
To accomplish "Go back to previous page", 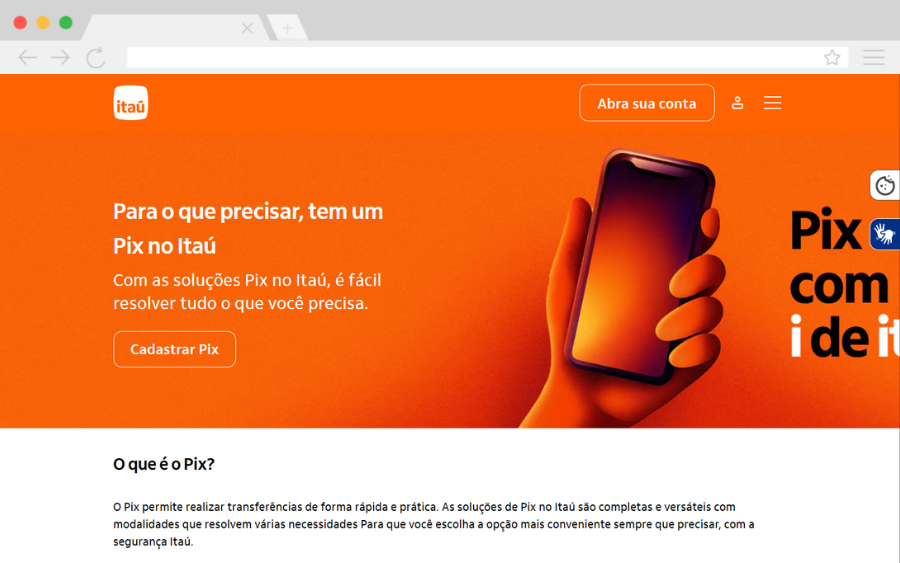I will (x=27, y=57).
